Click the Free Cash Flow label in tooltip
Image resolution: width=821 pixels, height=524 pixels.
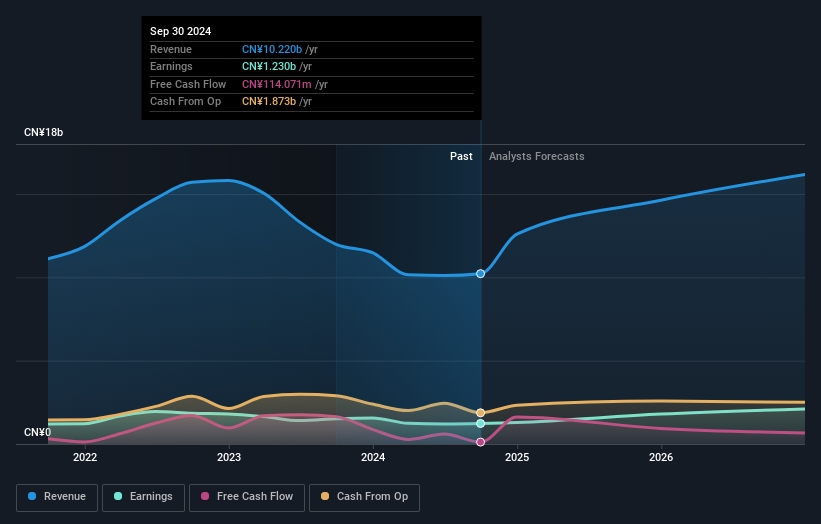[x=188, y=84]
